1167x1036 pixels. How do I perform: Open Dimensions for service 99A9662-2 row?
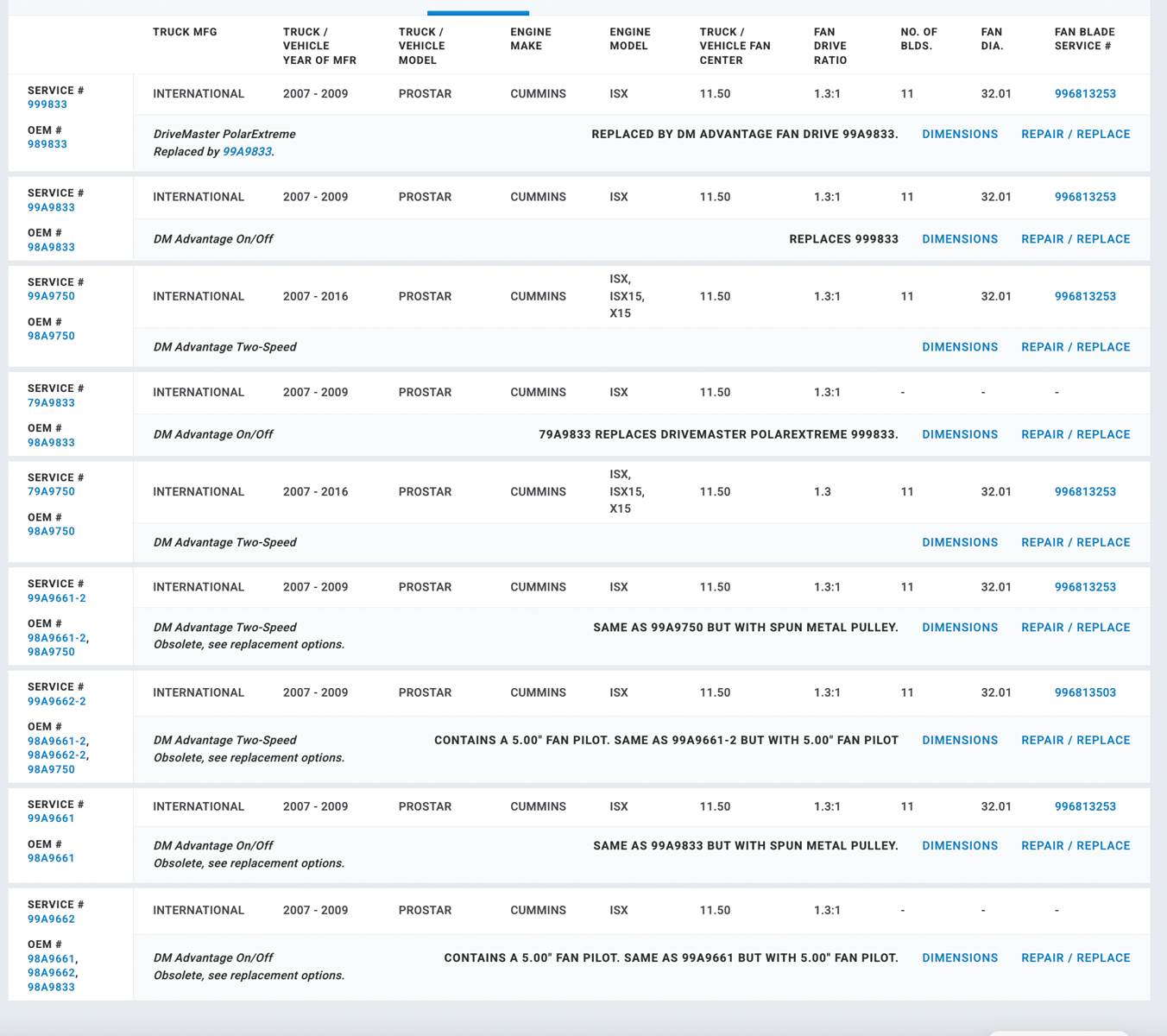click(x=960, y=740)
